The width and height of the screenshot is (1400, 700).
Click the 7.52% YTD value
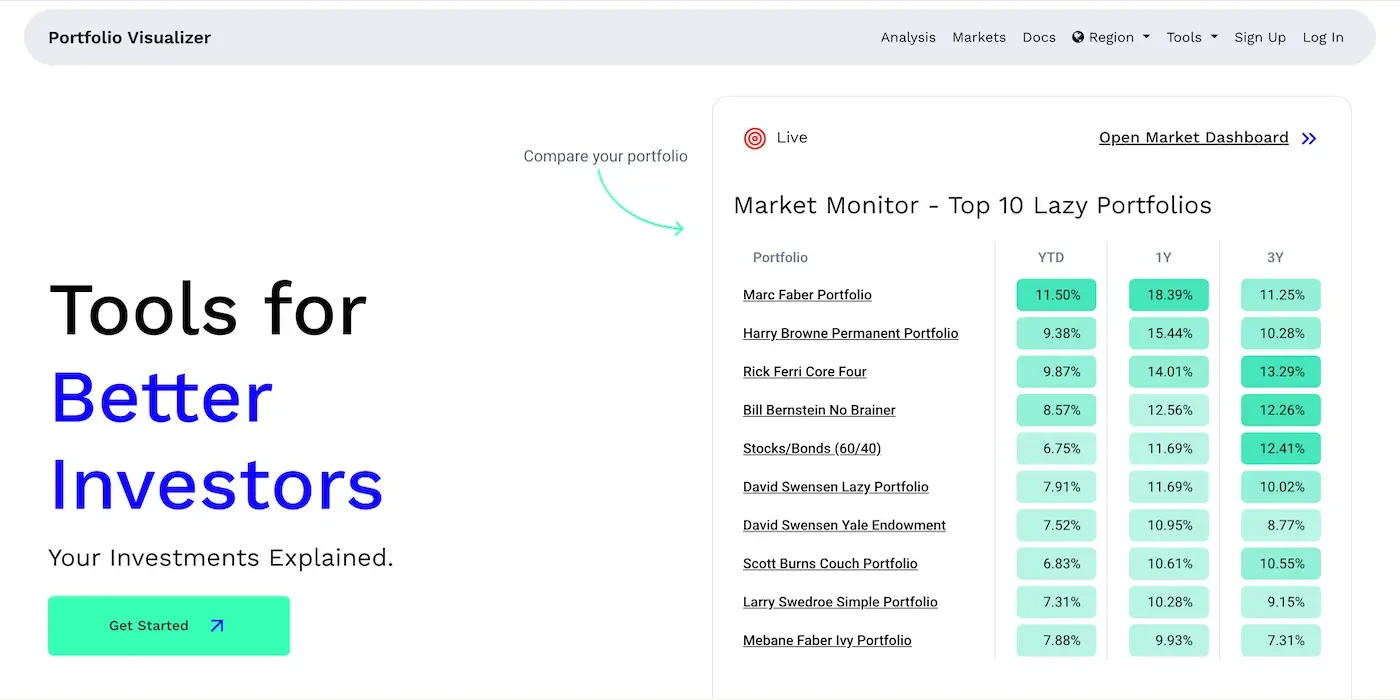pyautogui.click(x=1057, y=525)
